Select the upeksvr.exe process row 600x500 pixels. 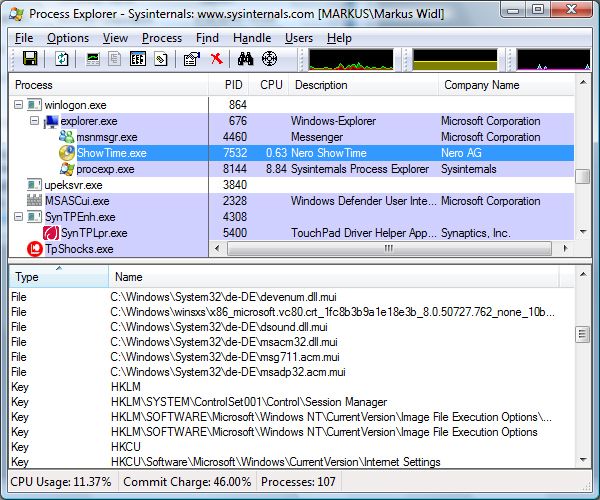[292, 185]
